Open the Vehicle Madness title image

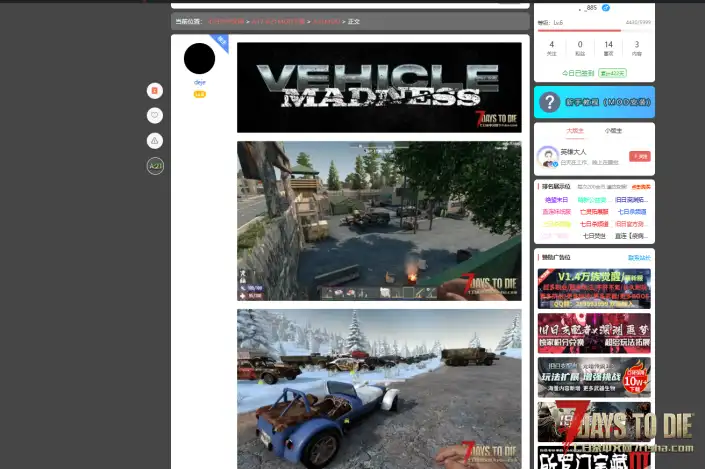(379, 88)
